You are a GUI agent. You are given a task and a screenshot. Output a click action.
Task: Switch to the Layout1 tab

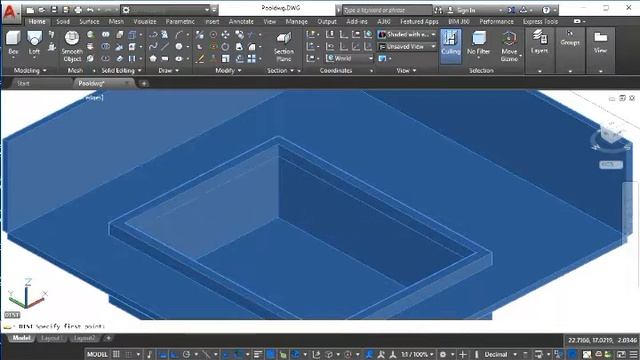51,338
